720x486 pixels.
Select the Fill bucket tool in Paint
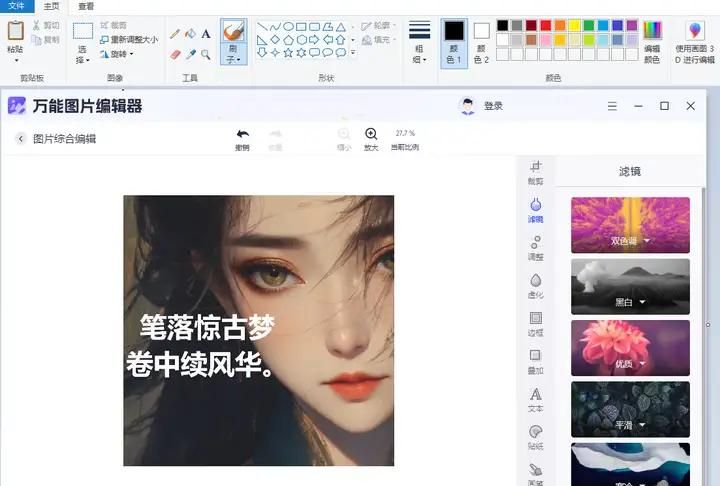(190, 34)
